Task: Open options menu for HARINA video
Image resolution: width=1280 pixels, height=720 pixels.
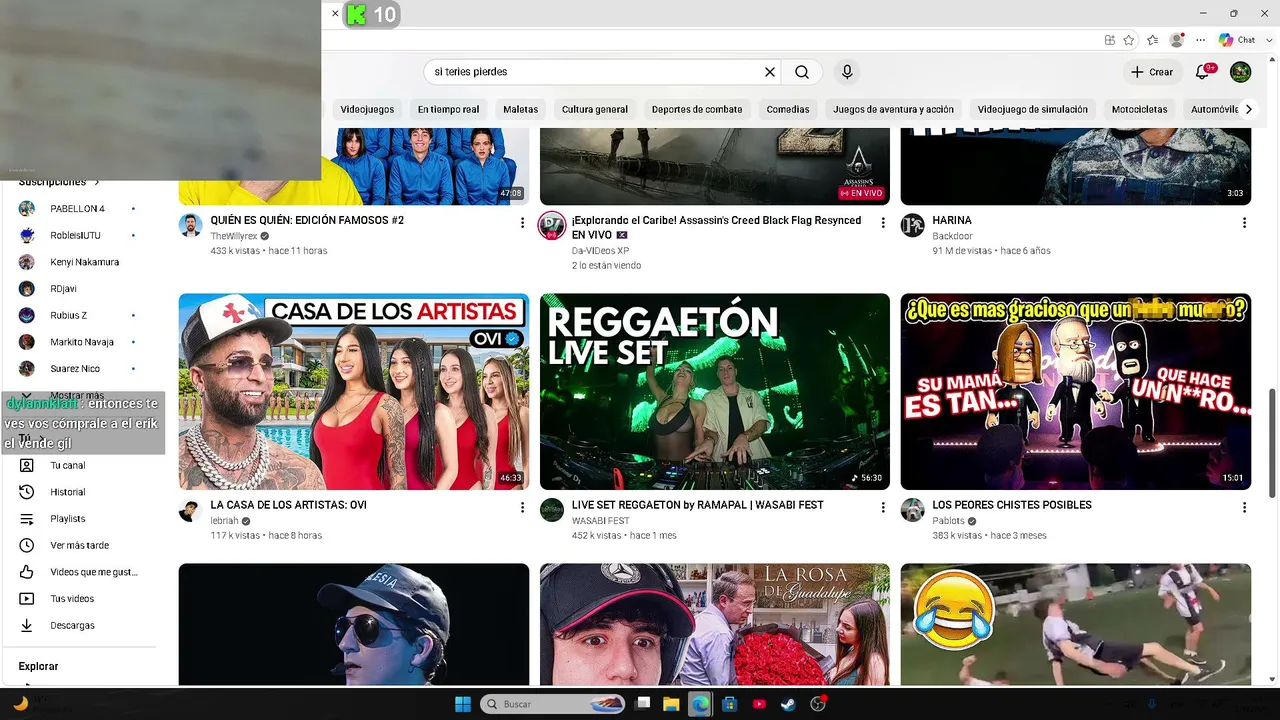Action: [1244, 223]
